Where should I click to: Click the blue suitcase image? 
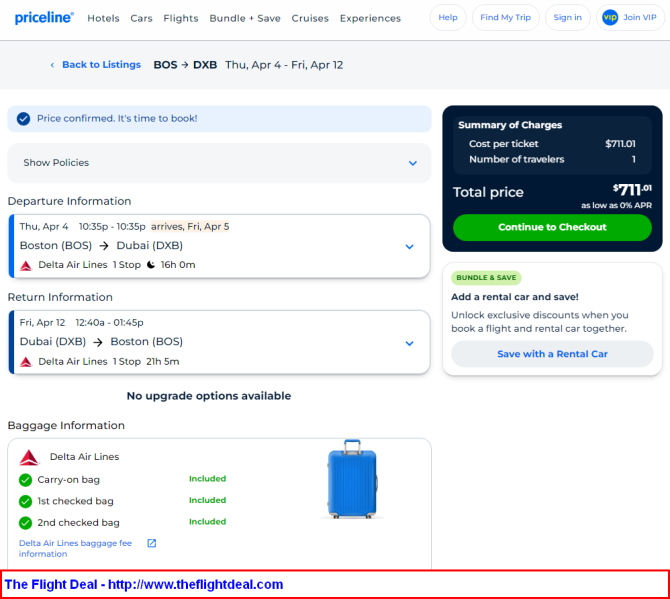tap(352, 479)
